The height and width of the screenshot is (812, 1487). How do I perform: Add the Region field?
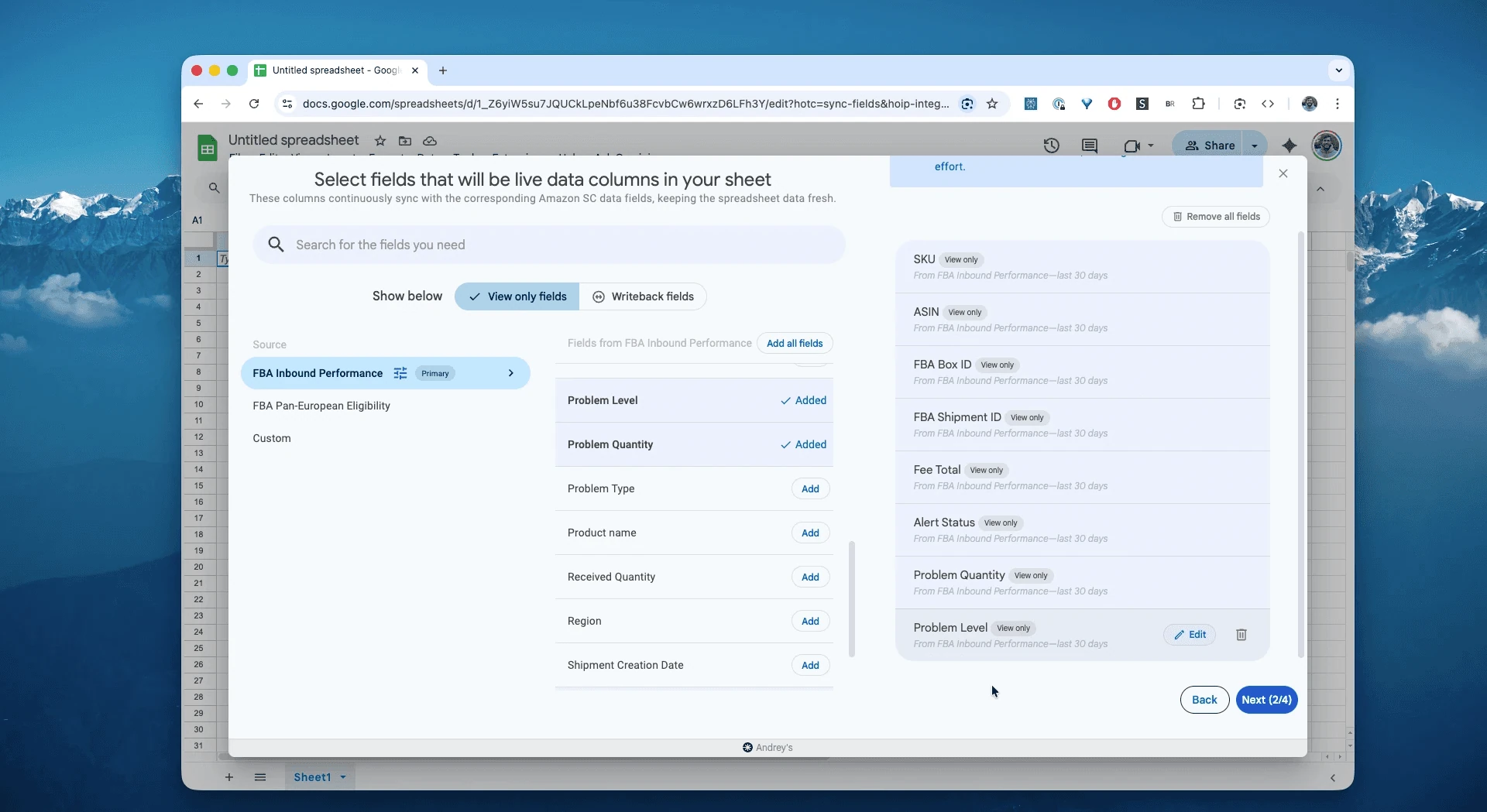[810, 621]
